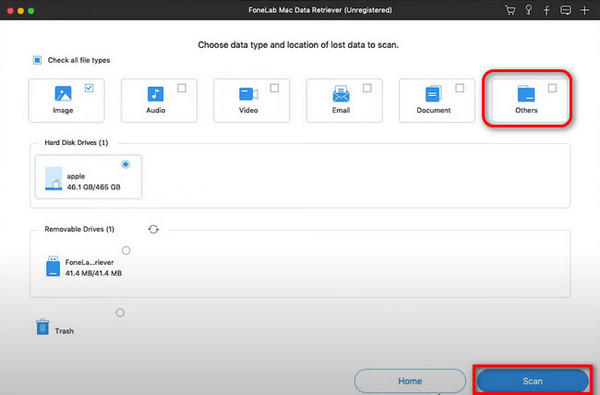This screenshot has width=600, height=395.
Task: Toggle Check all file types checkbox
Action: (x=37, y=60)
